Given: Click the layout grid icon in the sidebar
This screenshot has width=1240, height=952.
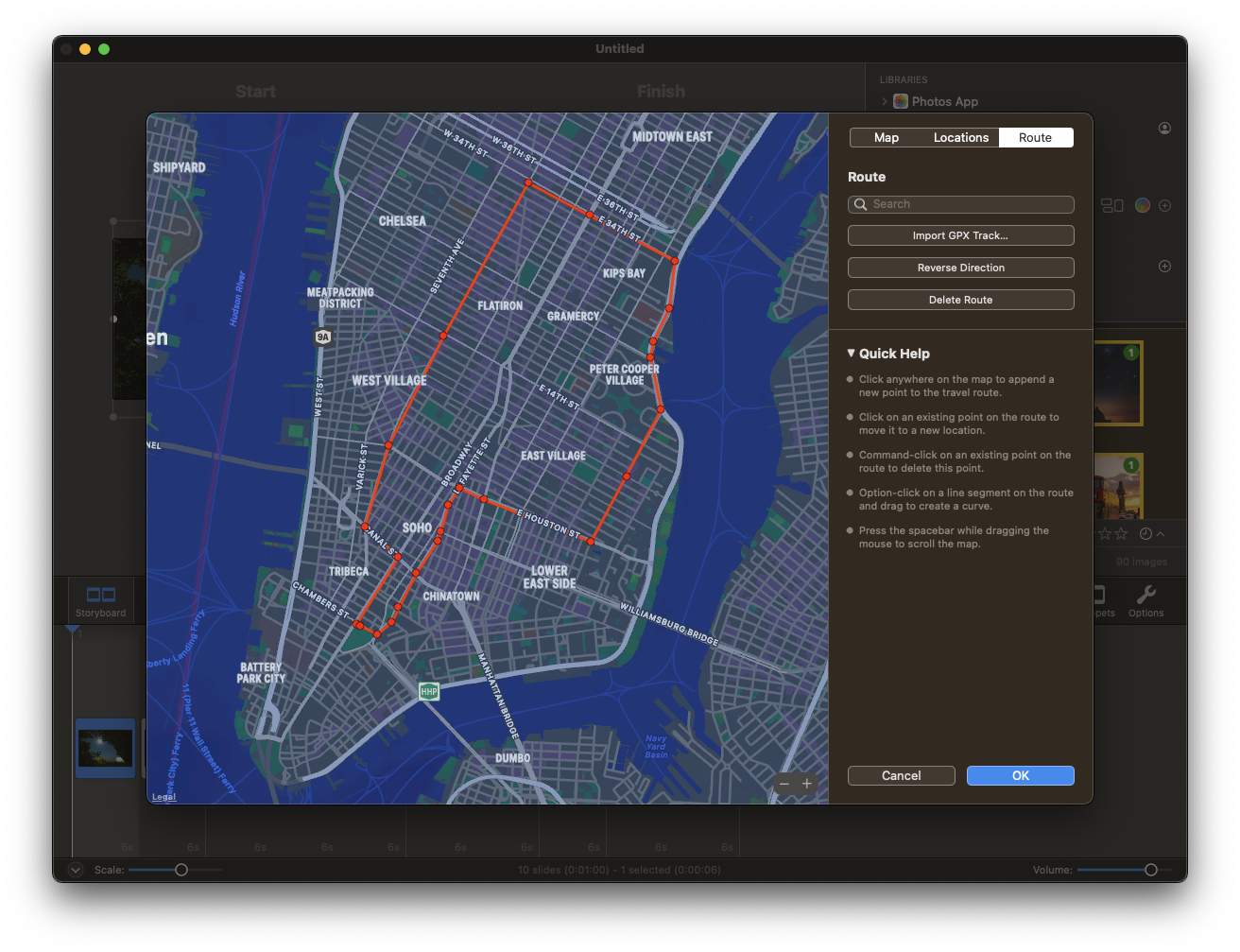Looking at the screenshot, I should click(x=1111, y=205).
